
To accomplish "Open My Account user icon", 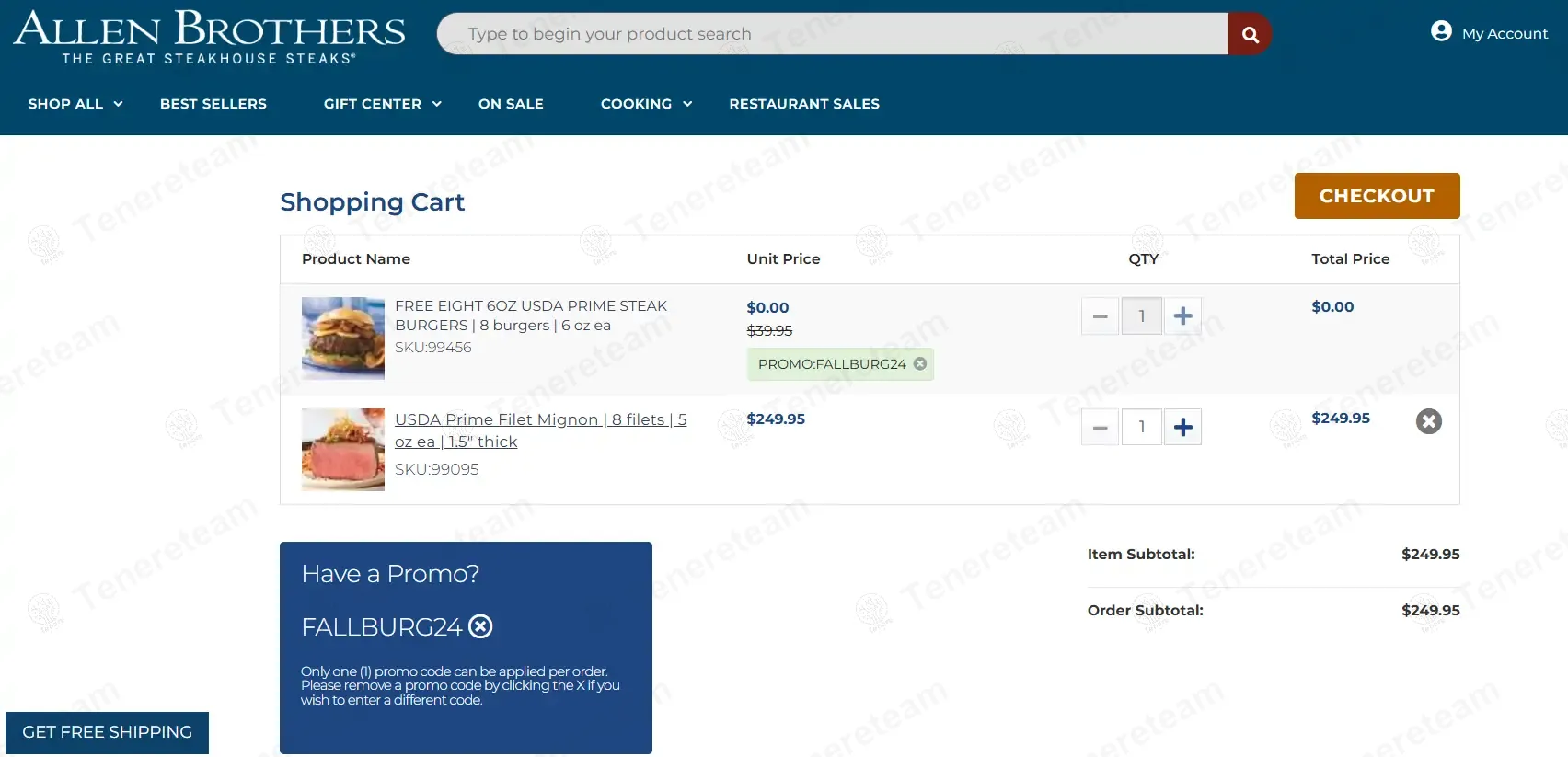I will 1441,31.
